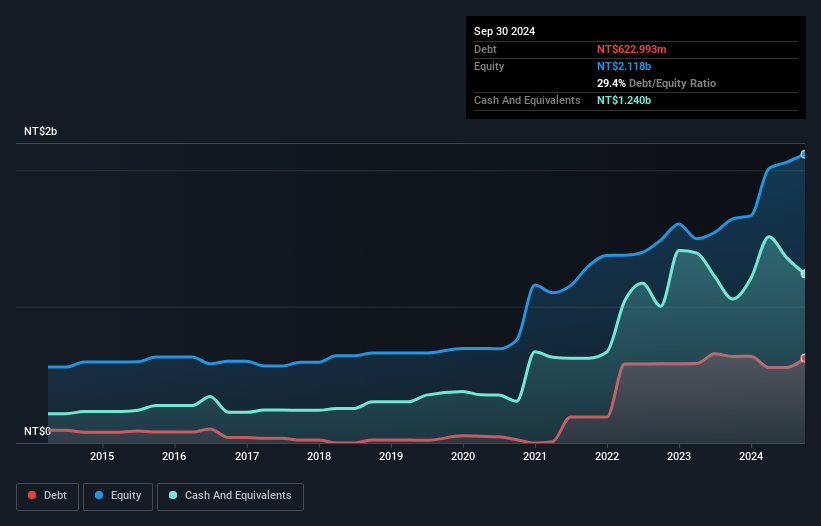Click the blue Equity endpoint marker
Screen dimensions: 821x526
[804, 154]
